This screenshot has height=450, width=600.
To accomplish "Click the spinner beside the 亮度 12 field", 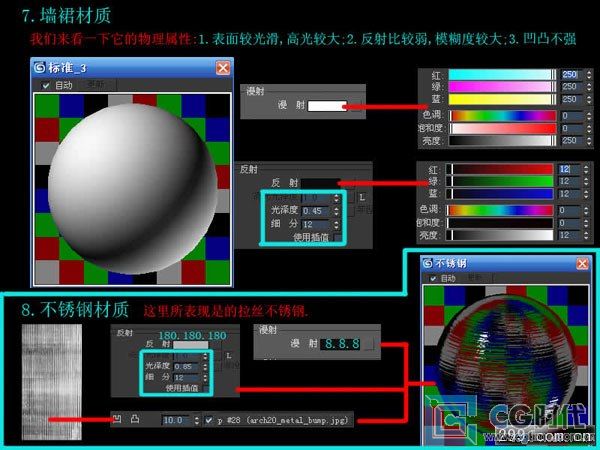I will pos(586,235).
